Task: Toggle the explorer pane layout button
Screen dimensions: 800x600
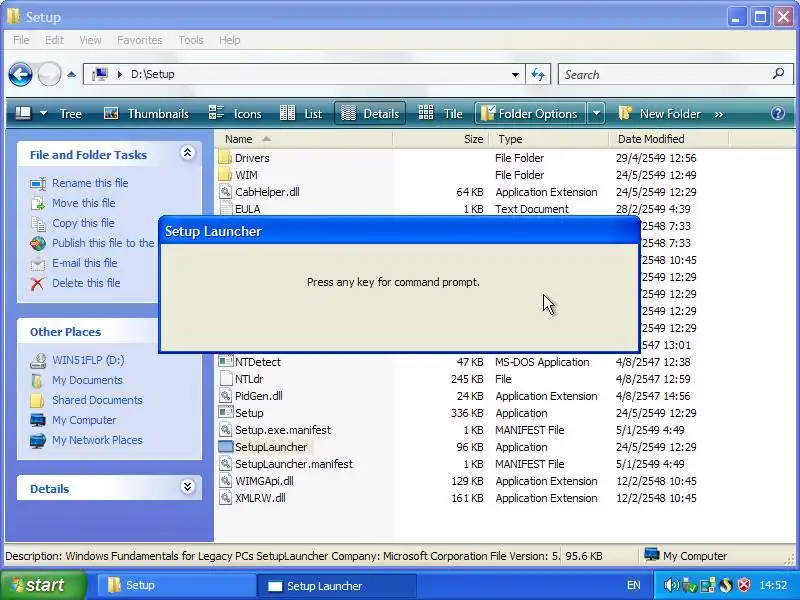Action: click(23, 113)
